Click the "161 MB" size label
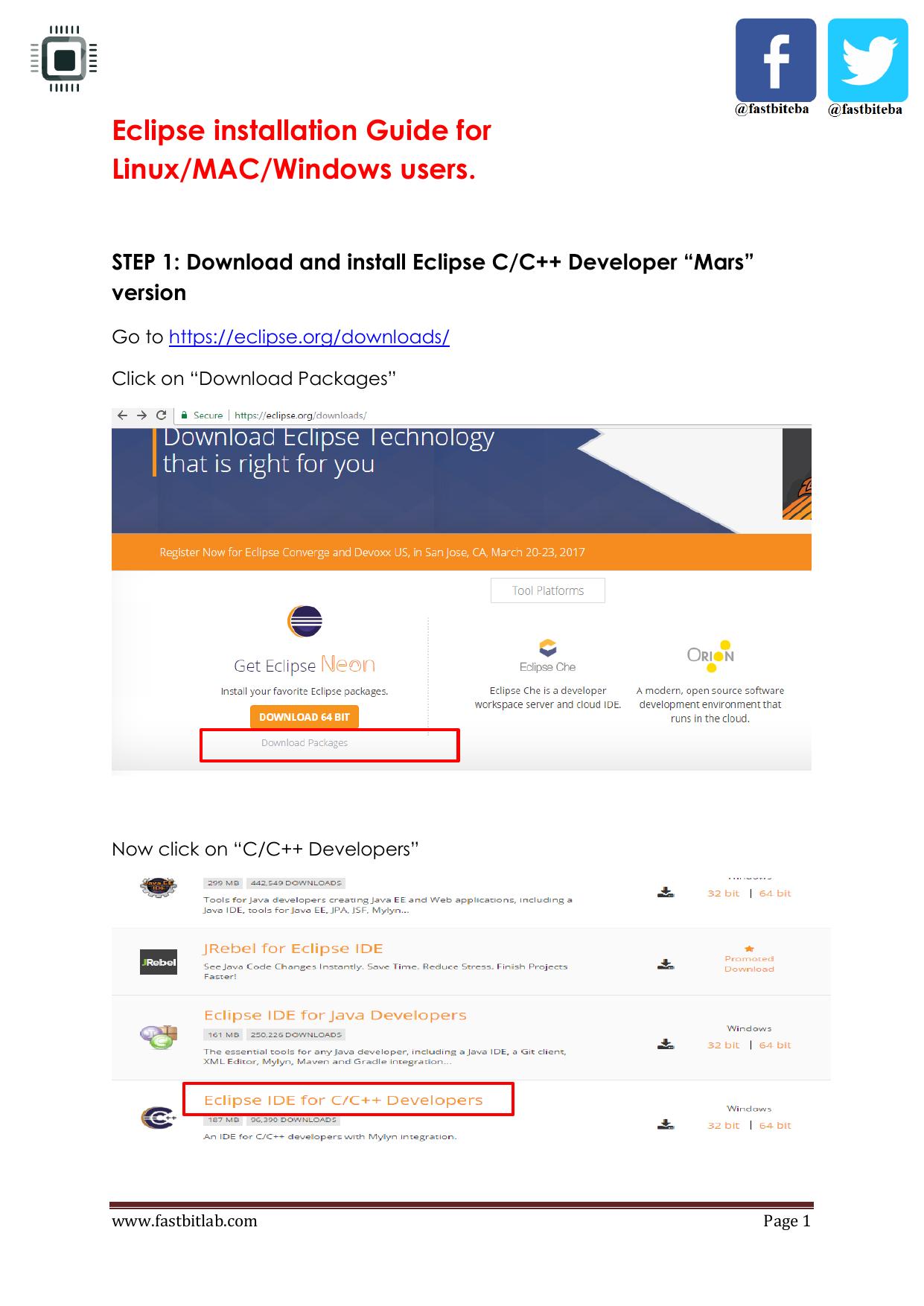This screenshot has width=924, height=1306. (x=223, y=1035)
